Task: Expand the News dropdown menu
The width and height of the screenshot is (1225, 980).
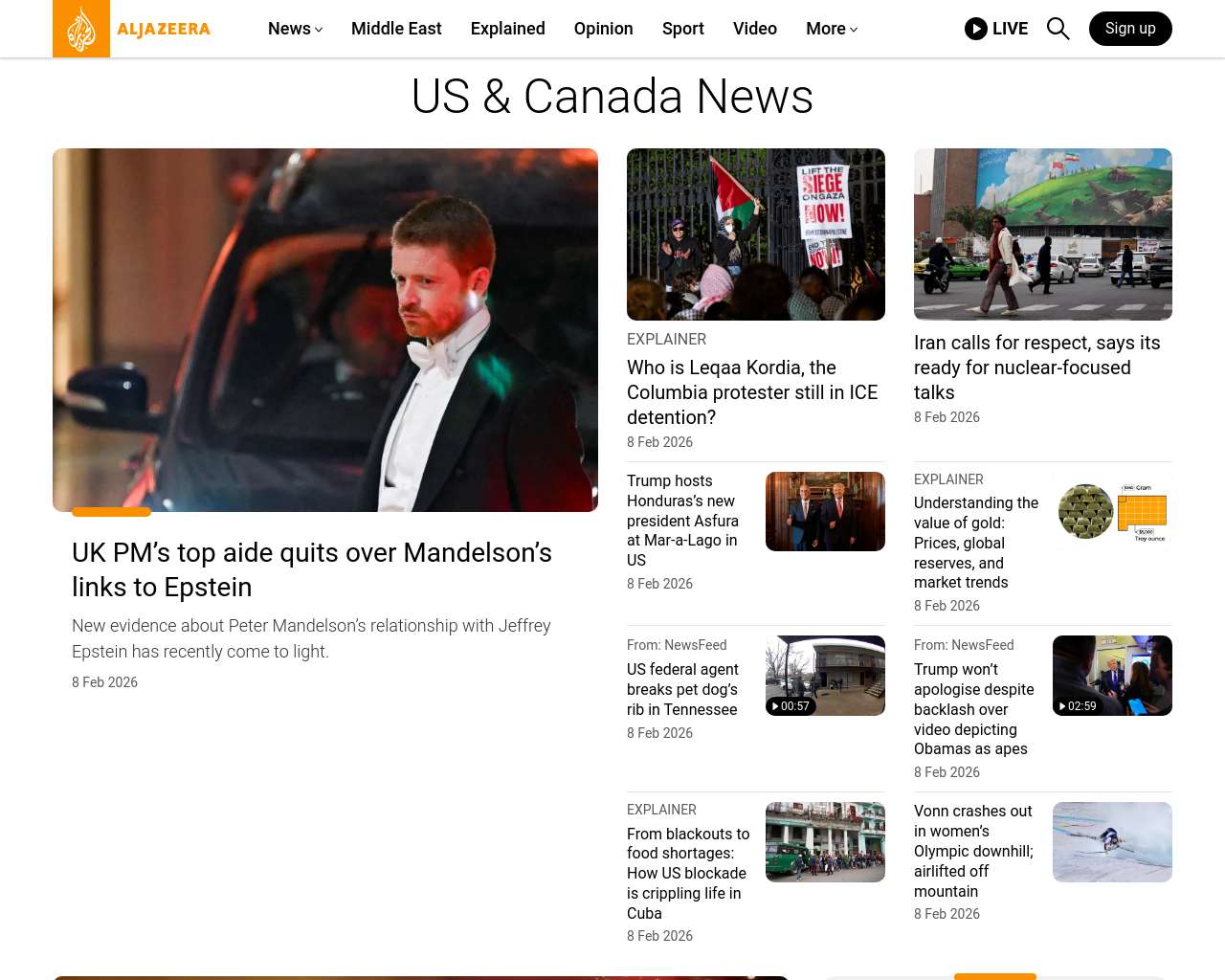Action: tap(295, 29)
